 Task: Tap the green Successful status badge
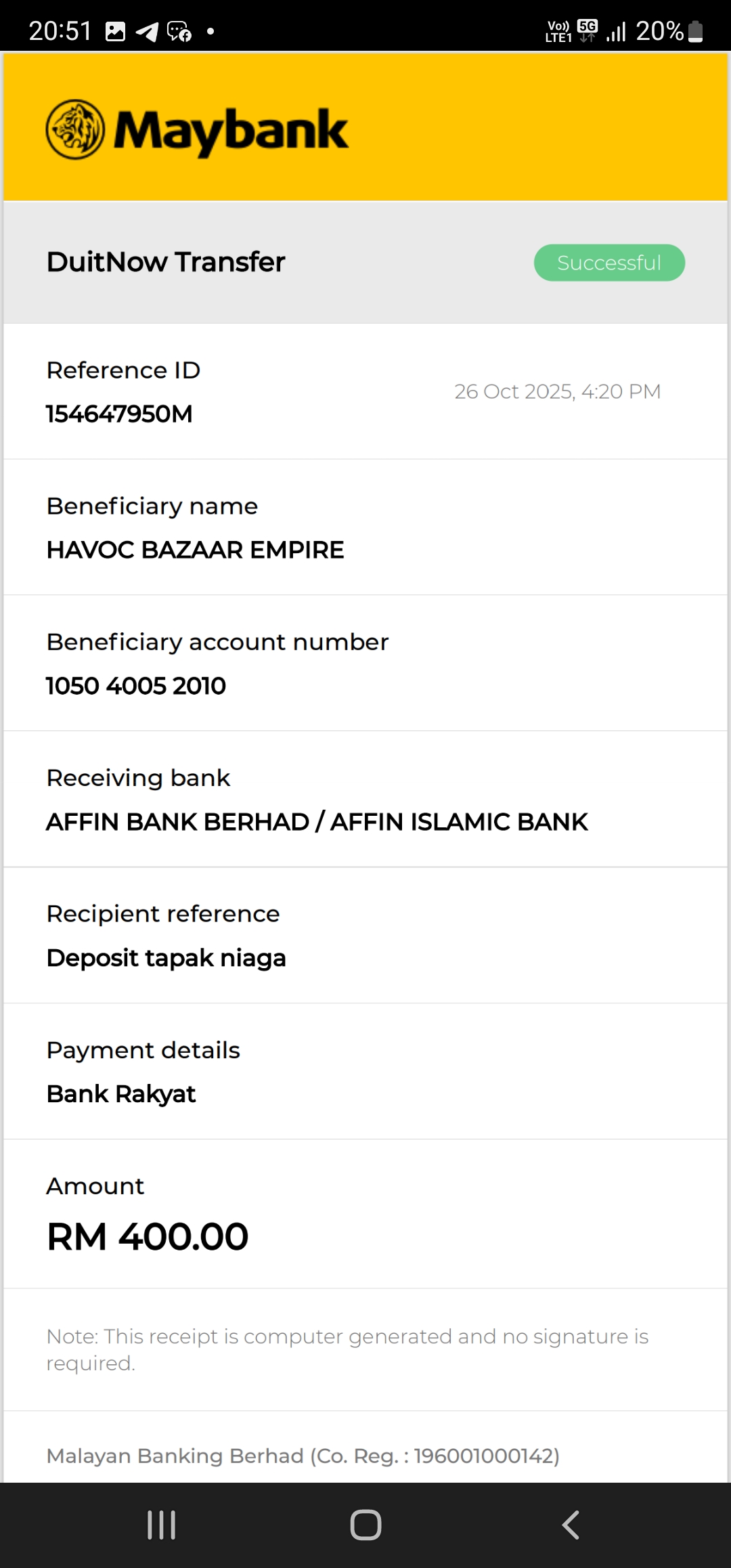pos(609,263)
